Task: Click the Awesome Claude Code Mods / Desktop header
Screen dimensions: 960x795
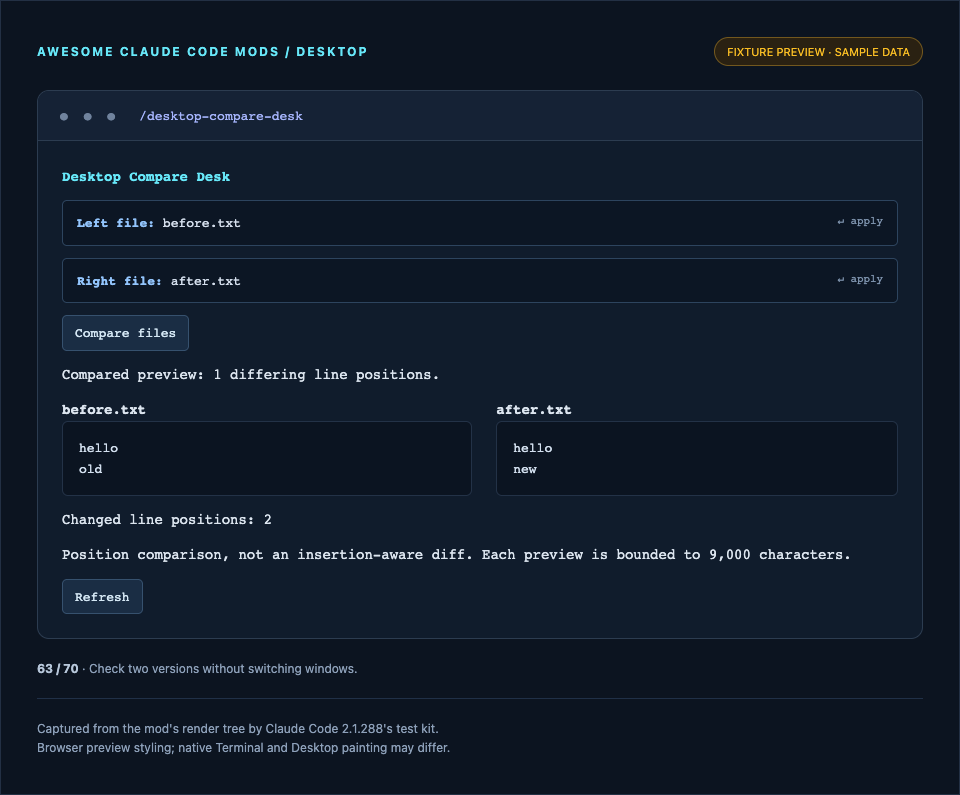Action: coord(202,52)
